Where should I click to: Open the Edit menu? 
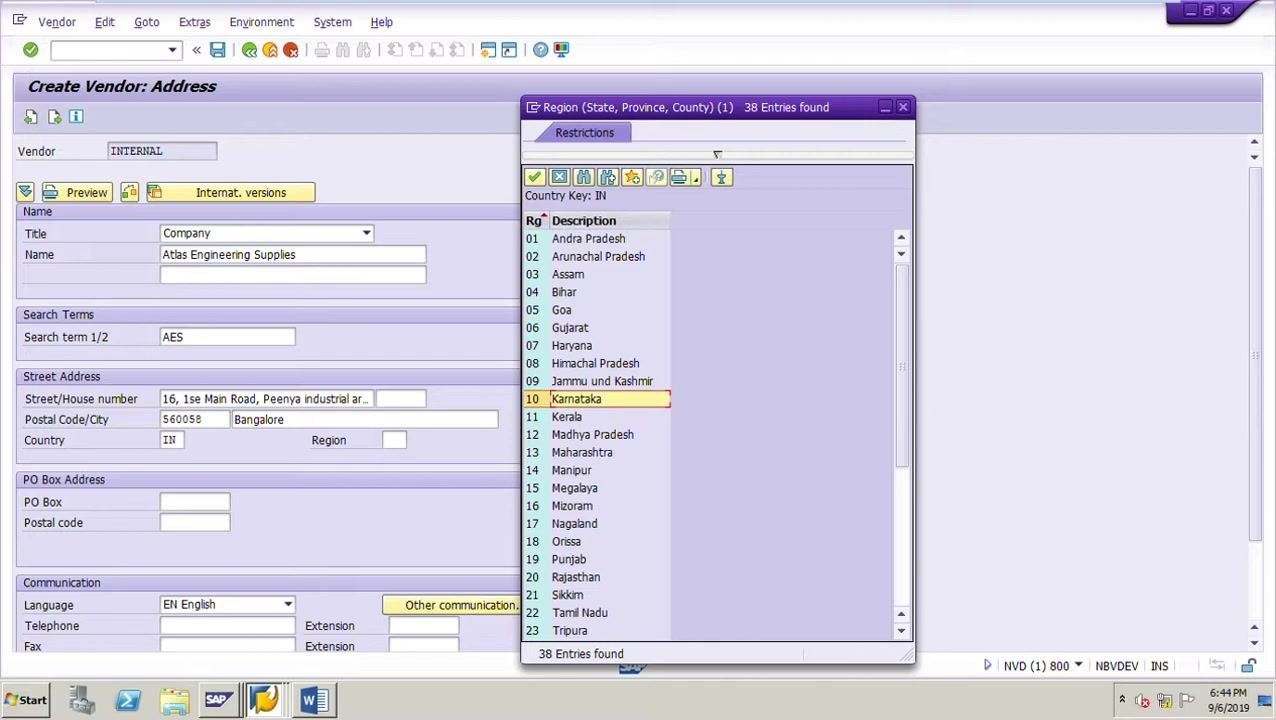[104, 22]
